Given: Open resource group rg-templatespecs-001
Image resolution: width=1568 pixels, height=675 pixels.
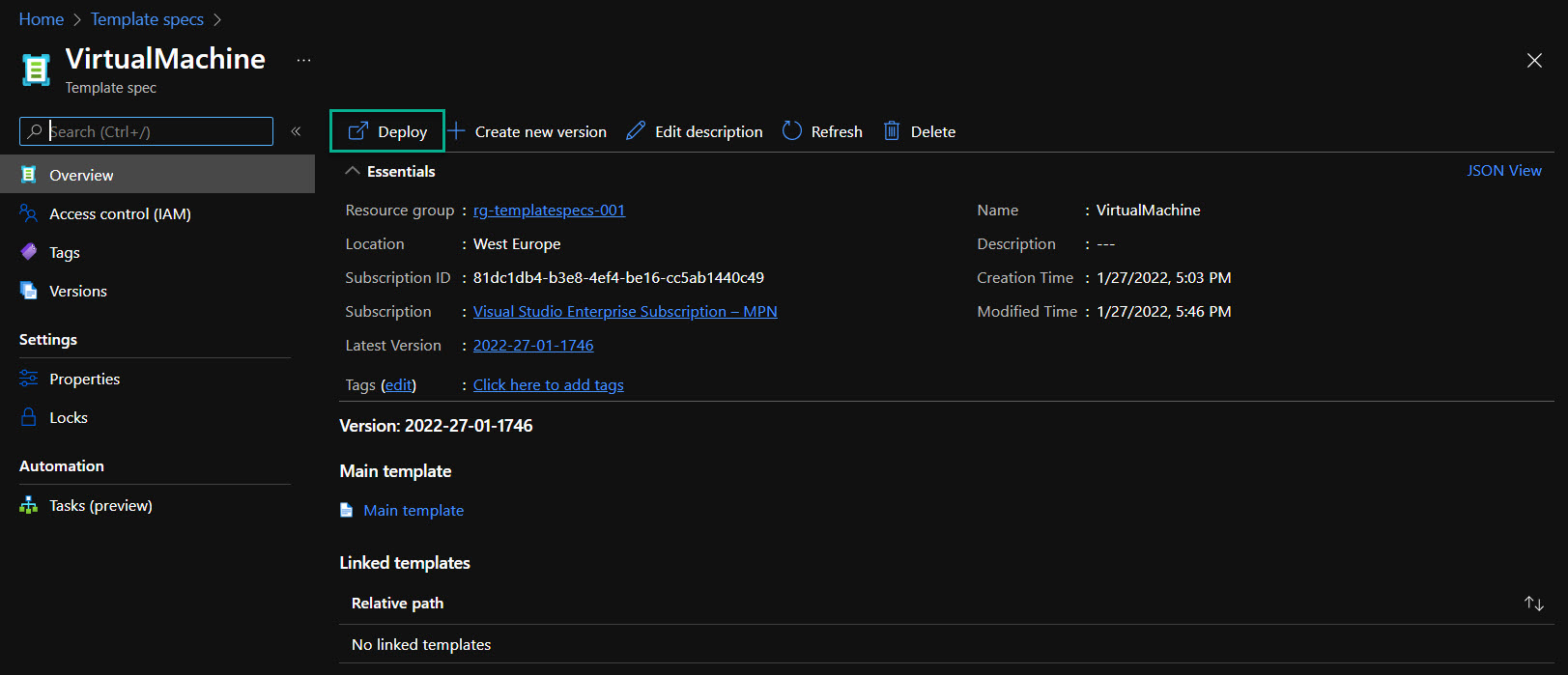Looking at the screenshot, I should 549,210.
